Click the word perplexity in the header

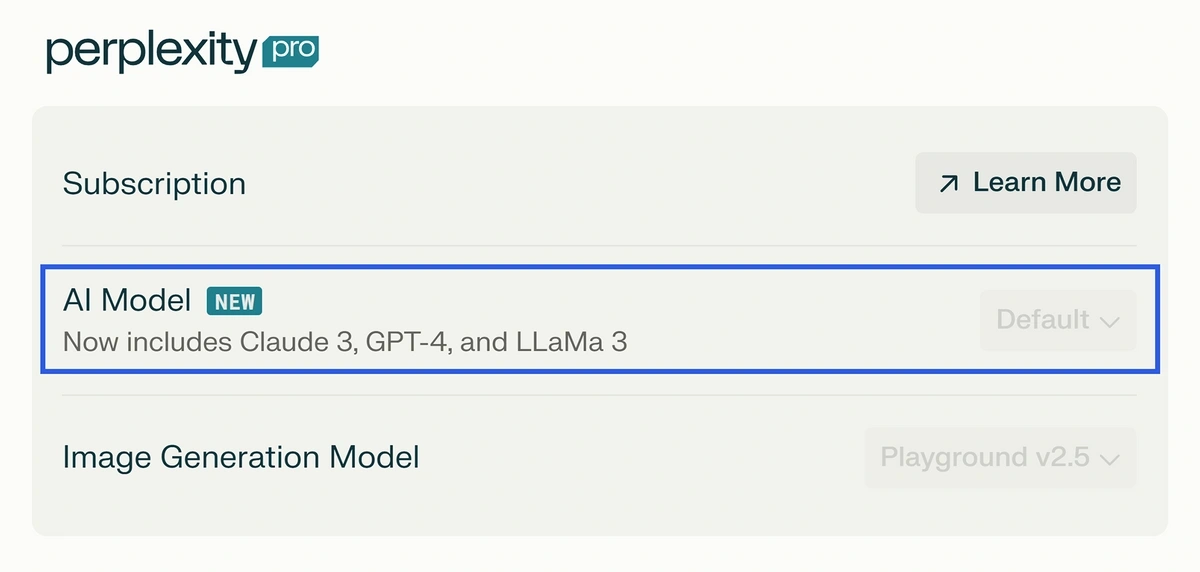pos(151,53)
